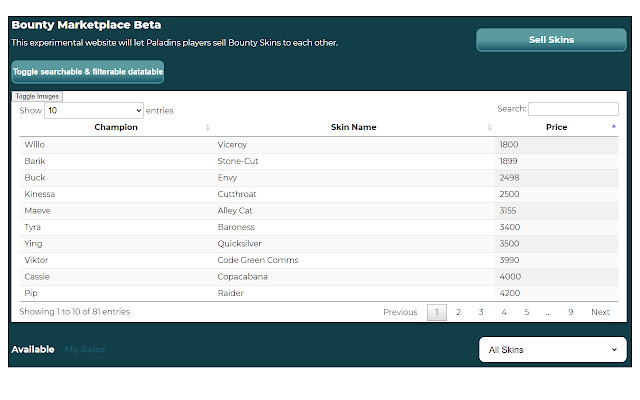Select current pagination page 1
The image size is (640, 400).
[437, 312]
